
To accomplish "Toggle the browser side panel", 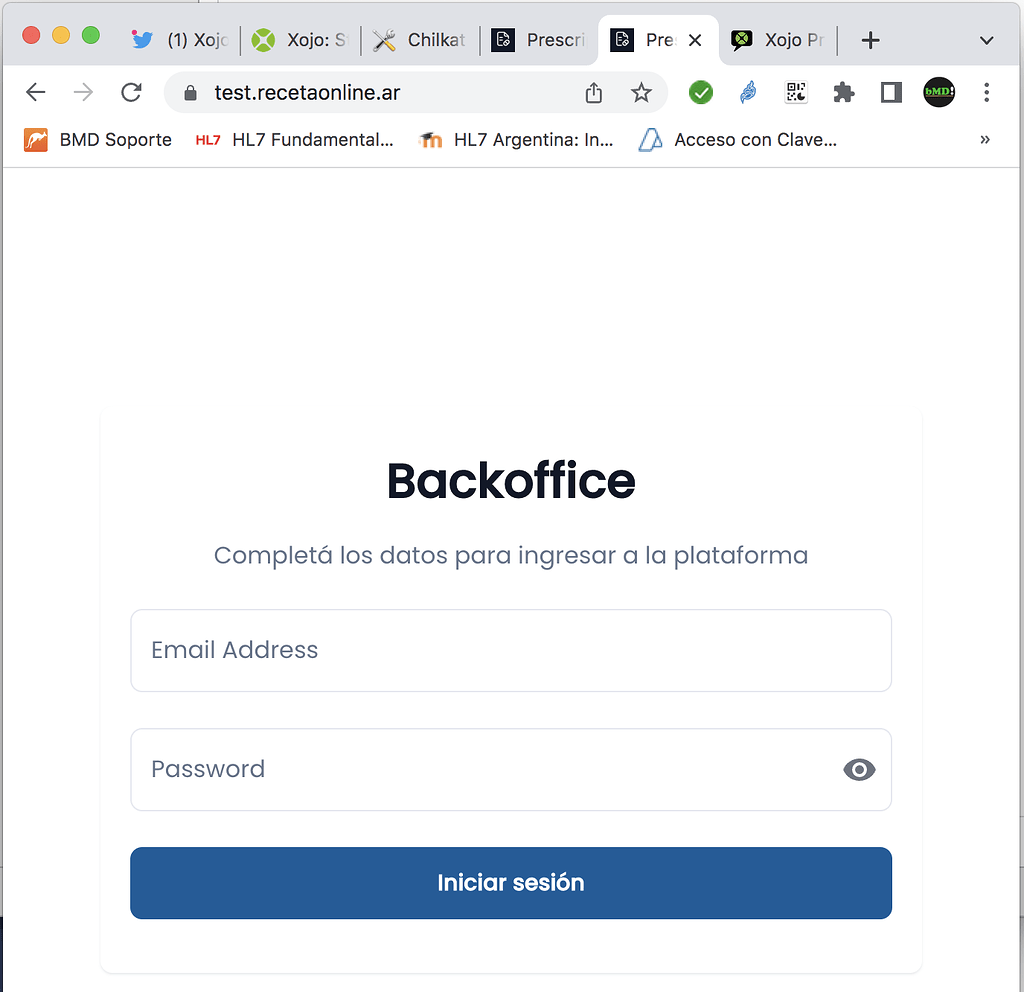I will [891, 93].
